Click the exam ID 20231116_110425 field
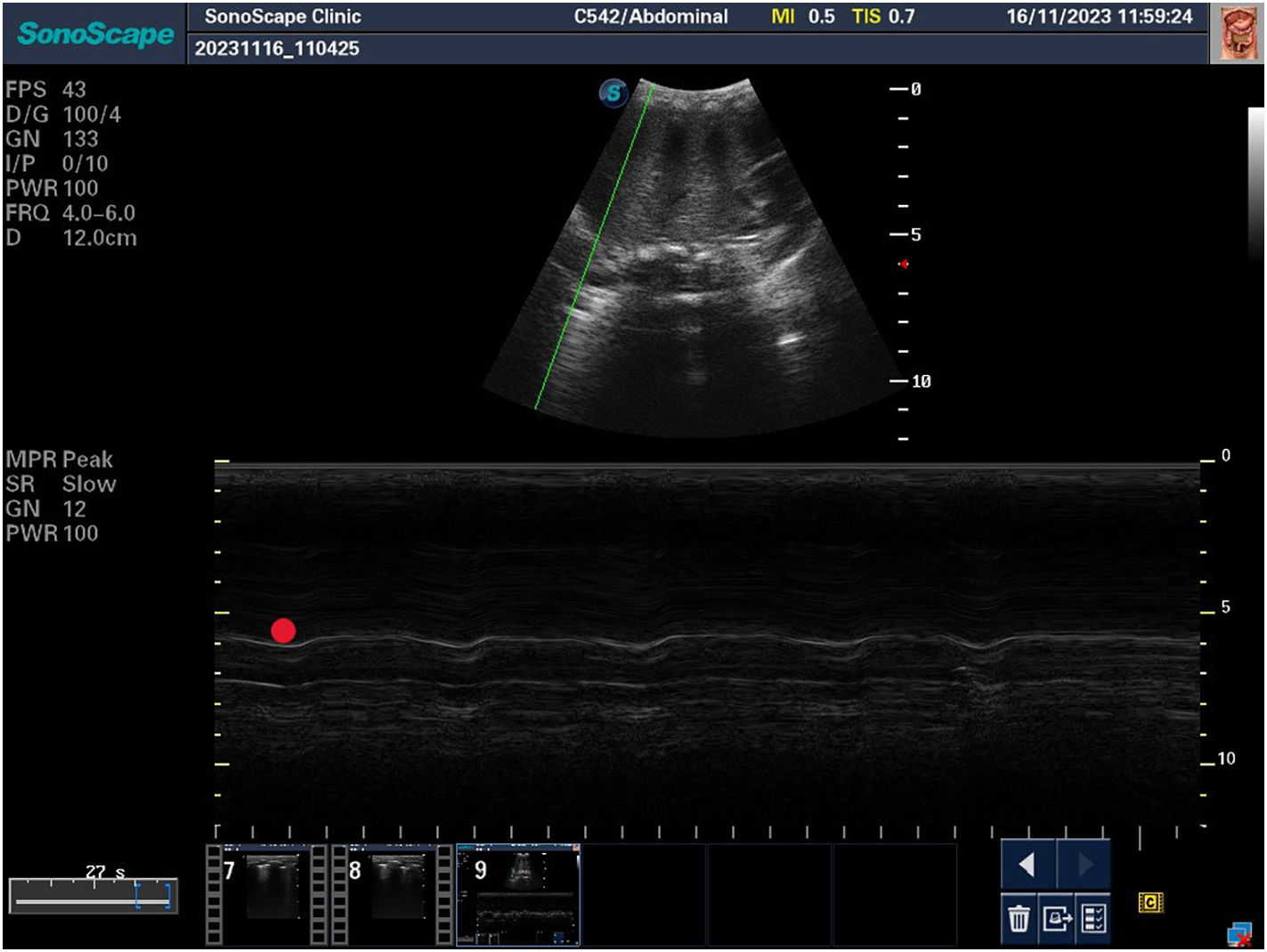The image size is (1267, 952). [277, 49]
